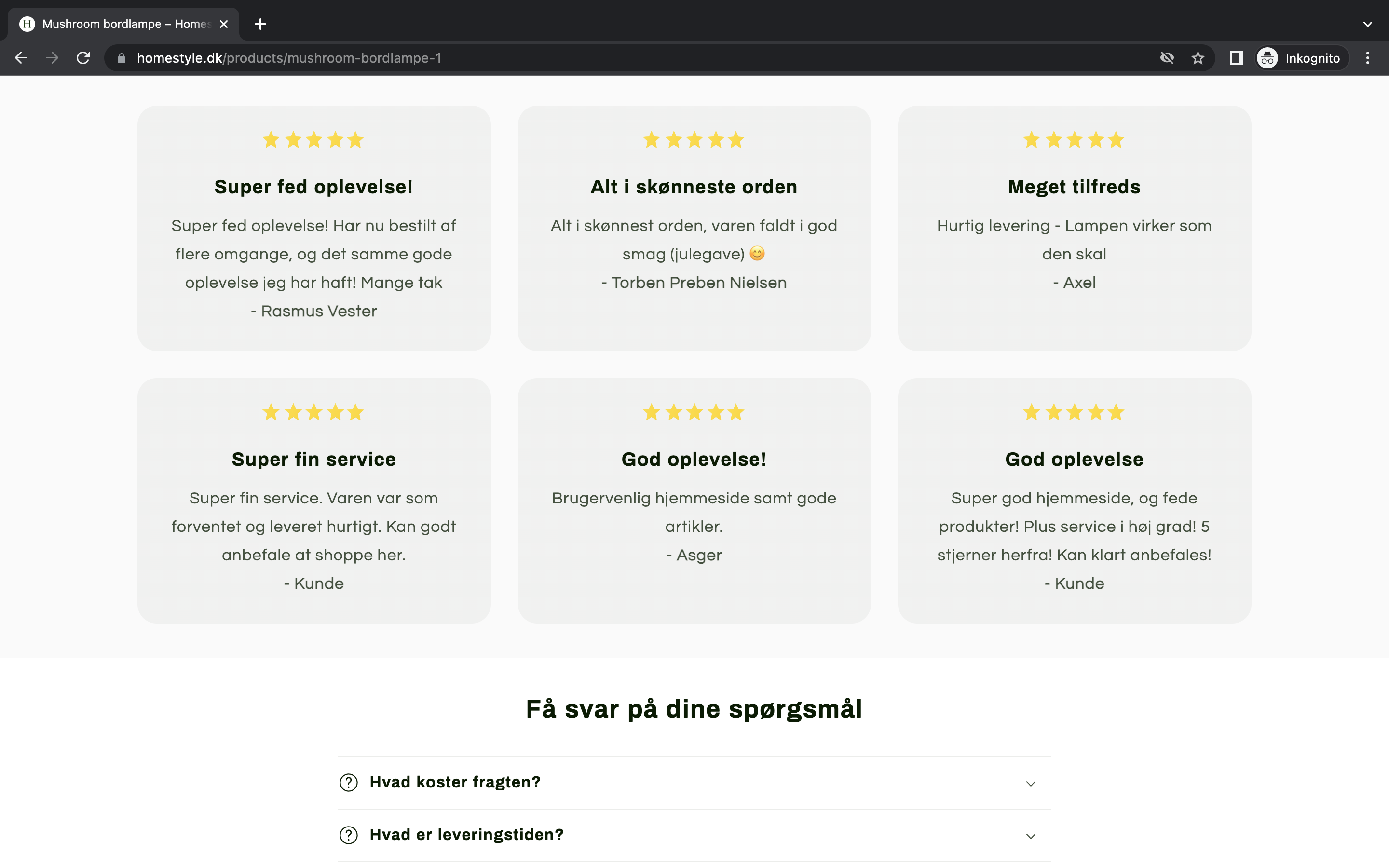Open the side panel icon
The image size is (1389, 868).
coord(1236,58)
